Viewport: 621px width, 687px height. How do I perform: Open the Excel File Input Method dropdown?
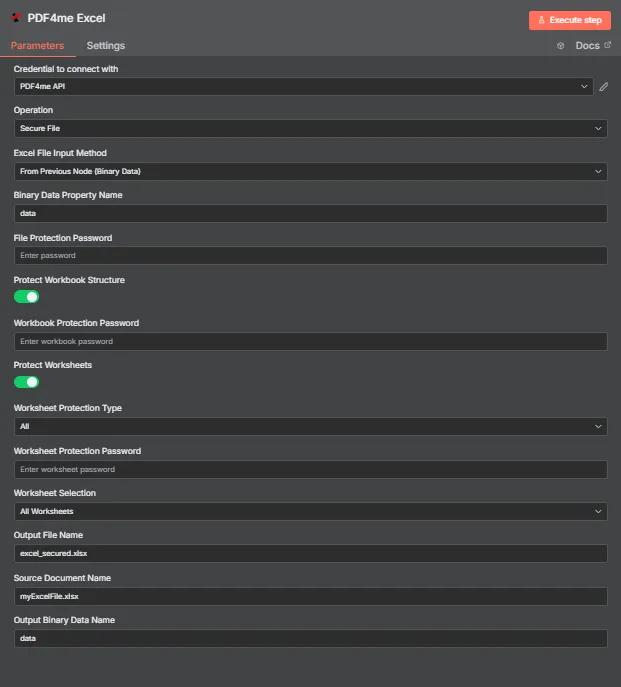(311, 171)
